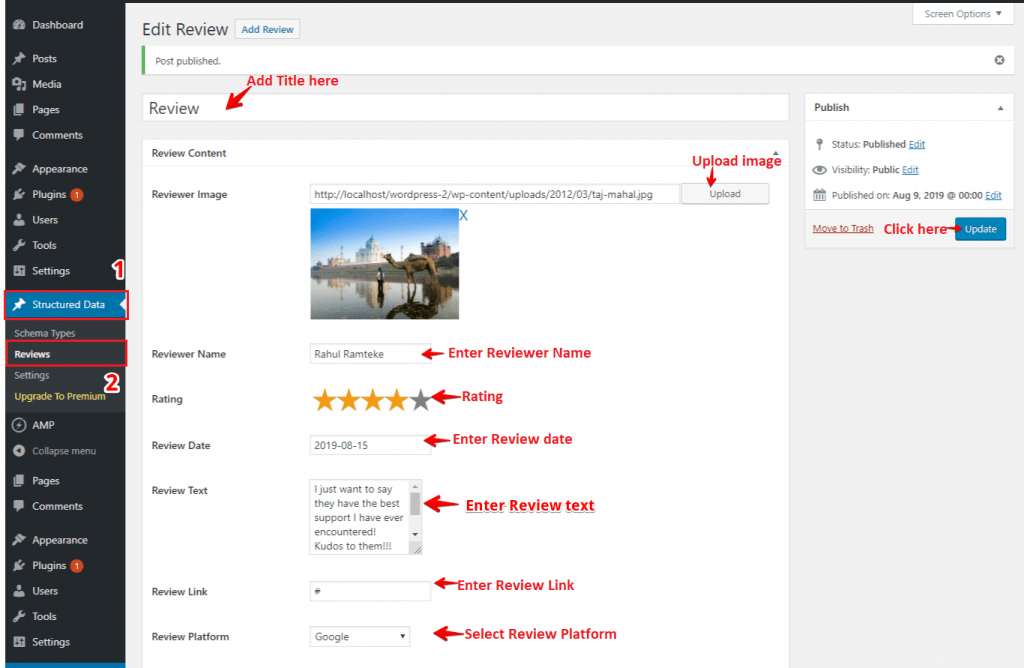Click the upper Plugins update count badge
Image resolution: width=1024 pixels, height=668 pixels.
coord(76,195)
